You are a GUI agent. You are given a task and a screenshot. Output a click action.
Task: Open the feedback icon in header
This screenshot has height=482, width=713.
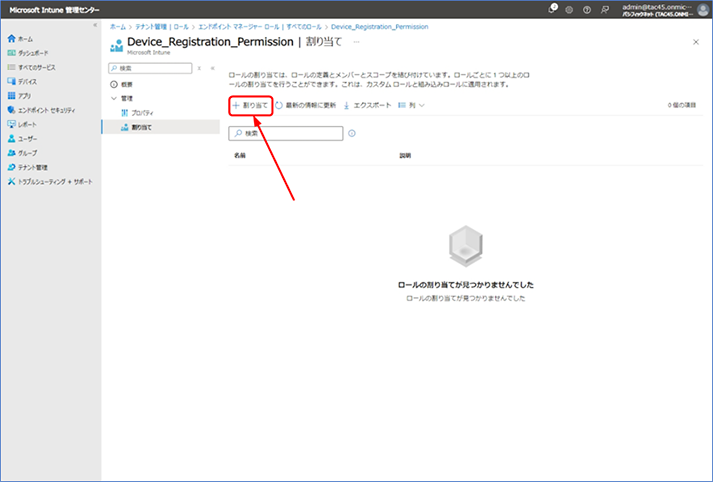[x=604, y=10]
